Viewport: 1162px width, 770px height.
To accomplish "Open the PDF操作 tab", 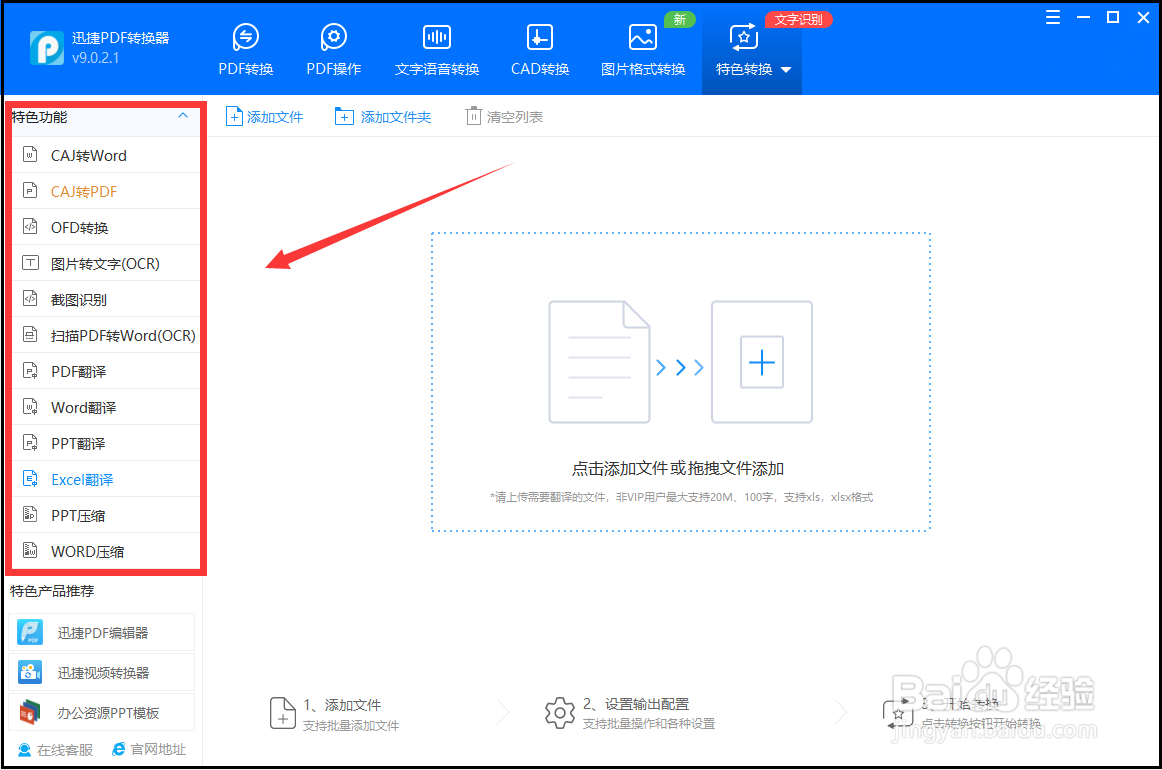I will (x=333, y=50).
